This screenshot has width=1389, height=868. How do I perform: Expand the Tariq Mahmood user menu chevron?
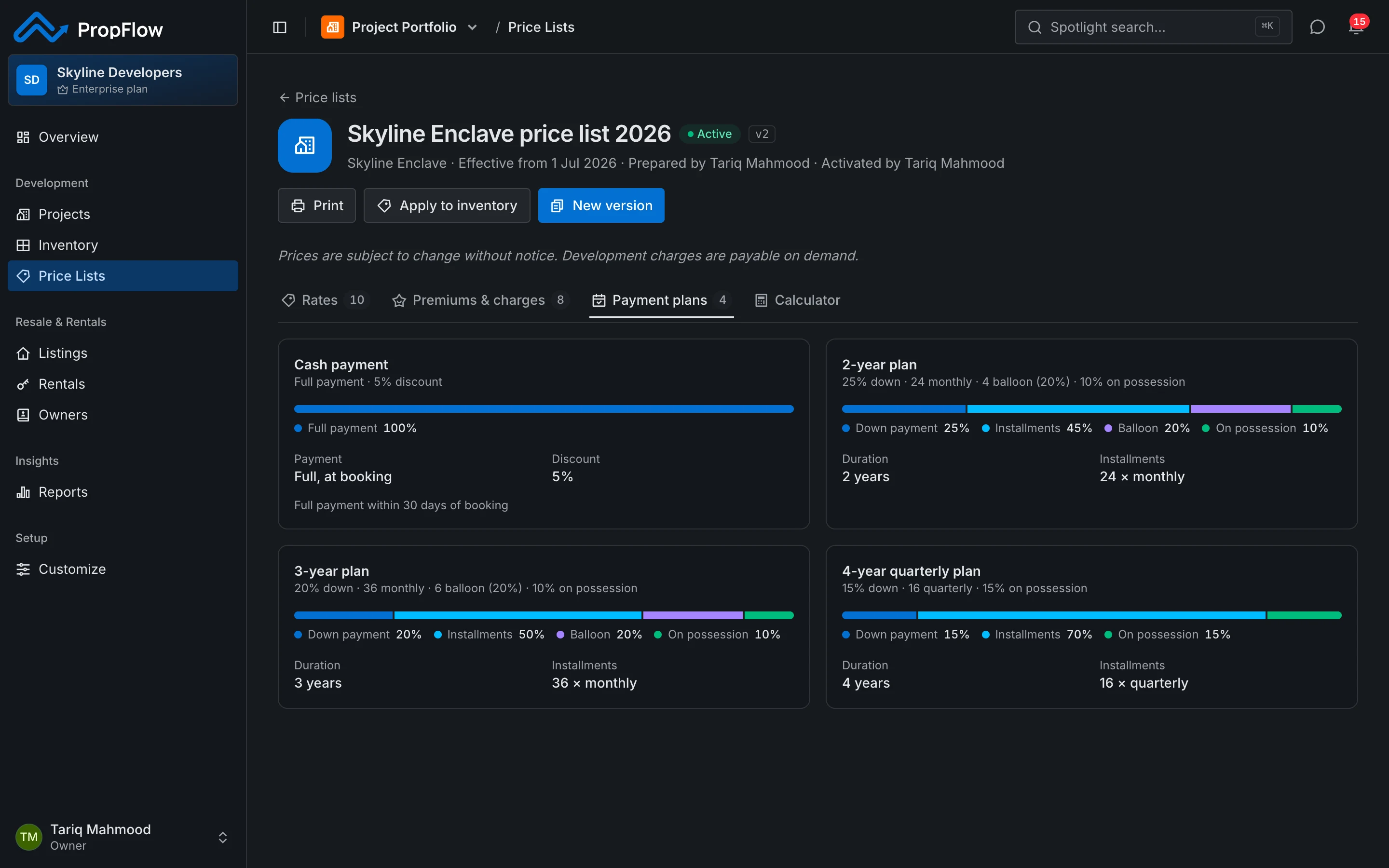pos(223,837)
